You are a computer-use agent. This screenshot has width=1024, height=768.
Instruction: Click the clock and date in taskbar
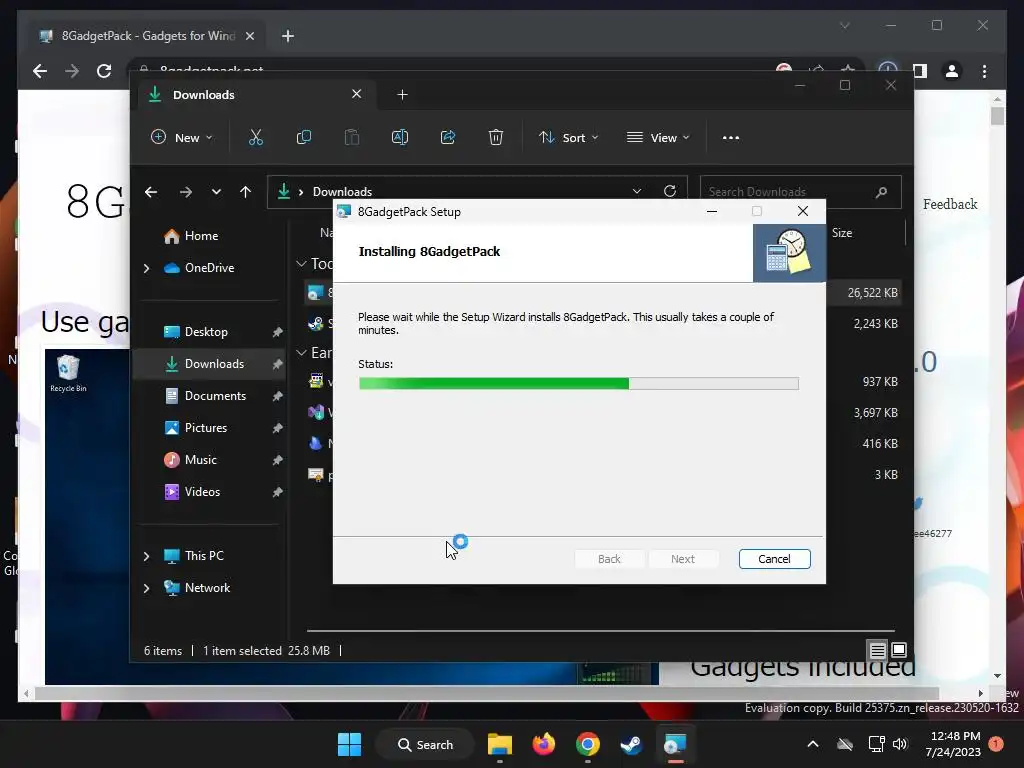[955, 744]
